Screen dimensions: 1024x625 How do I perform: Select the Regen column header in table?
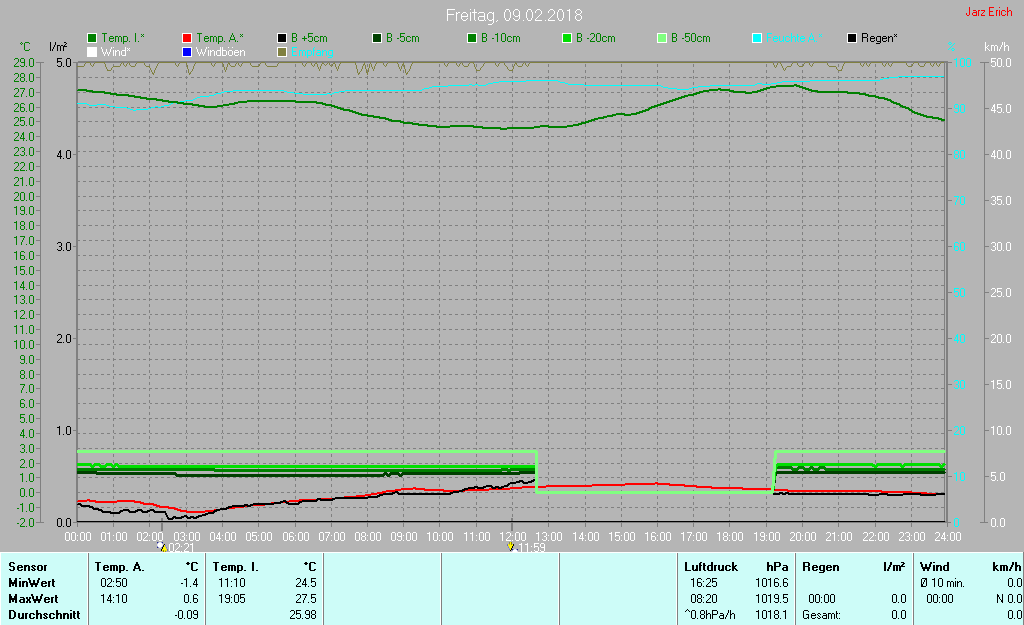point(820,567)
